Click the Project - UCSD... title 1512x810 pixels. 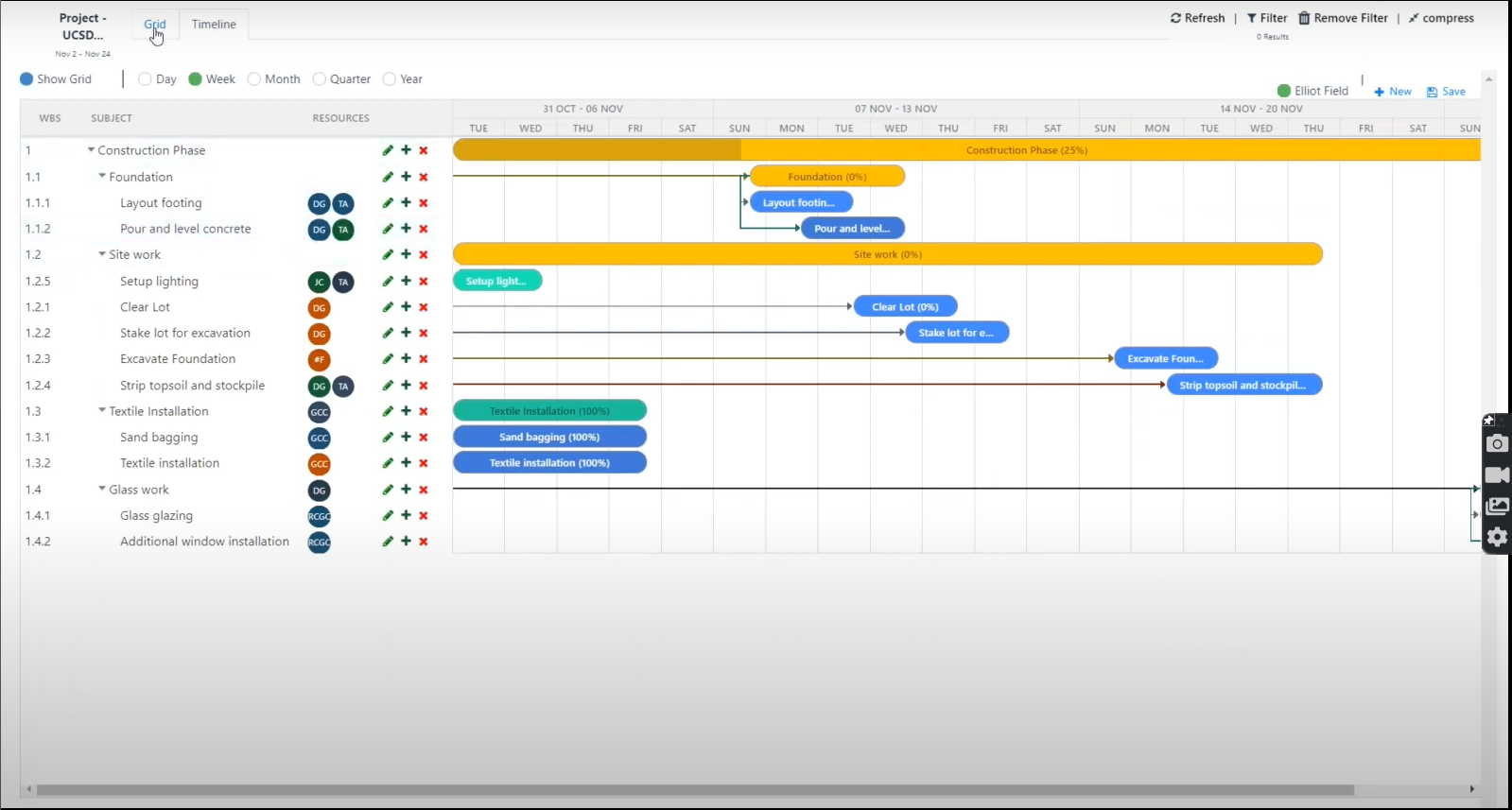pos(83,26)
